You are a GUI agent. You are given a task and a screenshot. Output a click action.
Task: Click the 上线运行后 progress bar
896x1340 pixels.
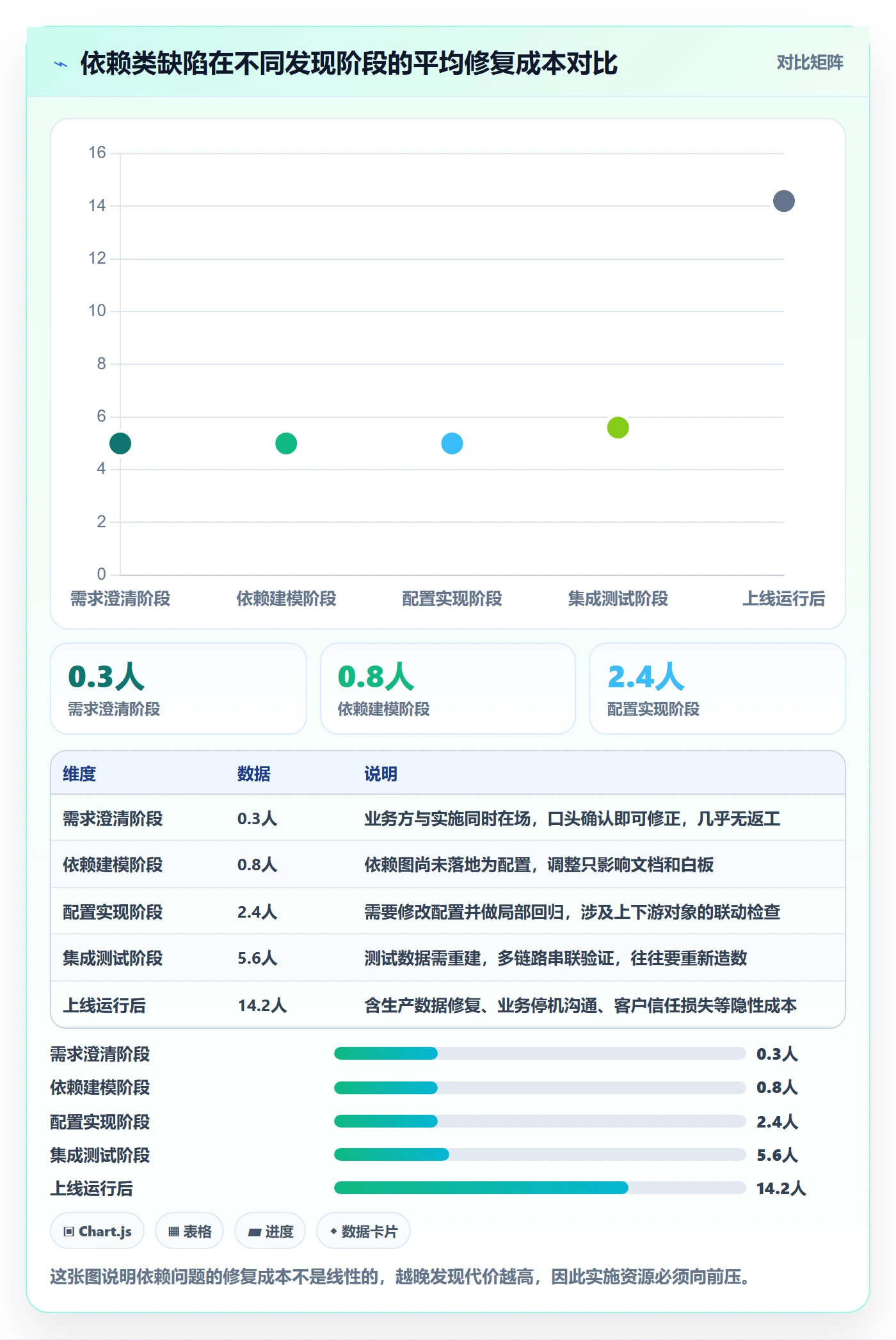(540, 1188)
